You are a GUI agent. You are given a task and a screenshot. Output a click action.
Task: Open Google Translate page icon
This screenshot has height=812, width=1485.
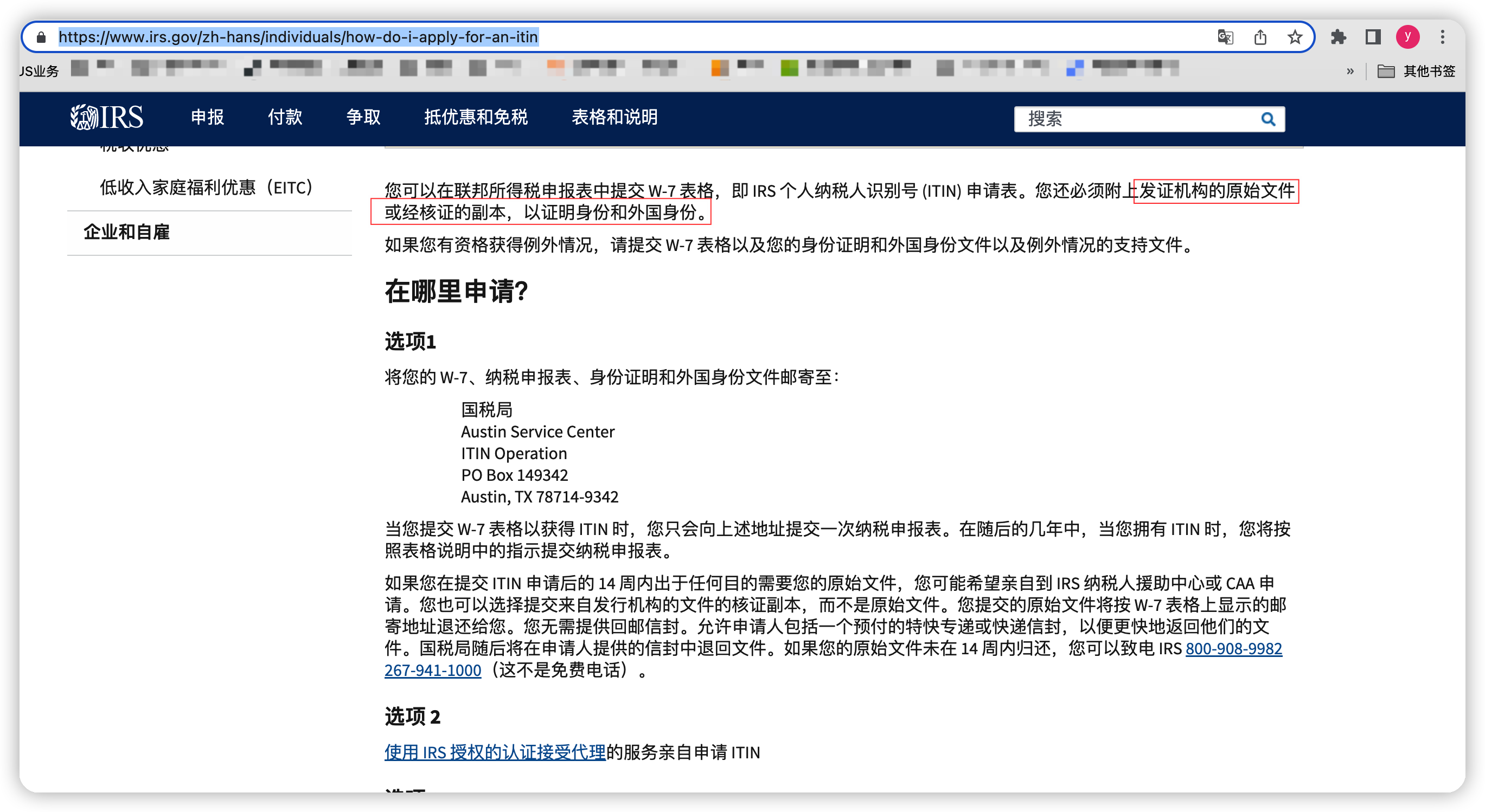[1225, 37]
